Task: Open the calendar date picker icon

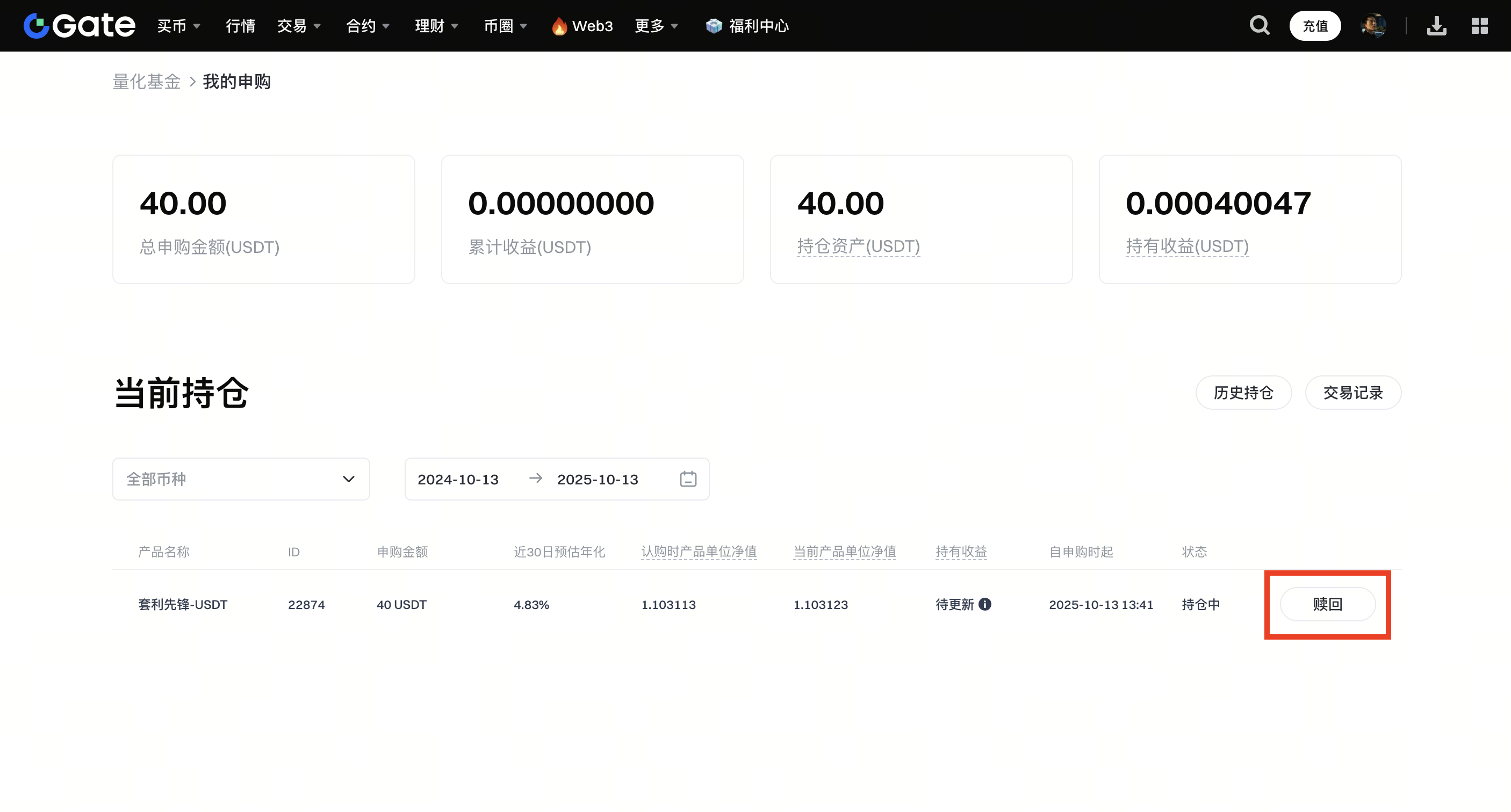Action: click(688, 479)
